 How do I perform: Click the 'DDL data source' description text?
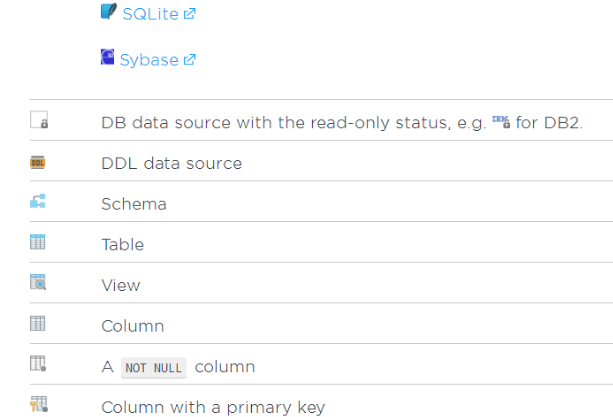point(171,163)
